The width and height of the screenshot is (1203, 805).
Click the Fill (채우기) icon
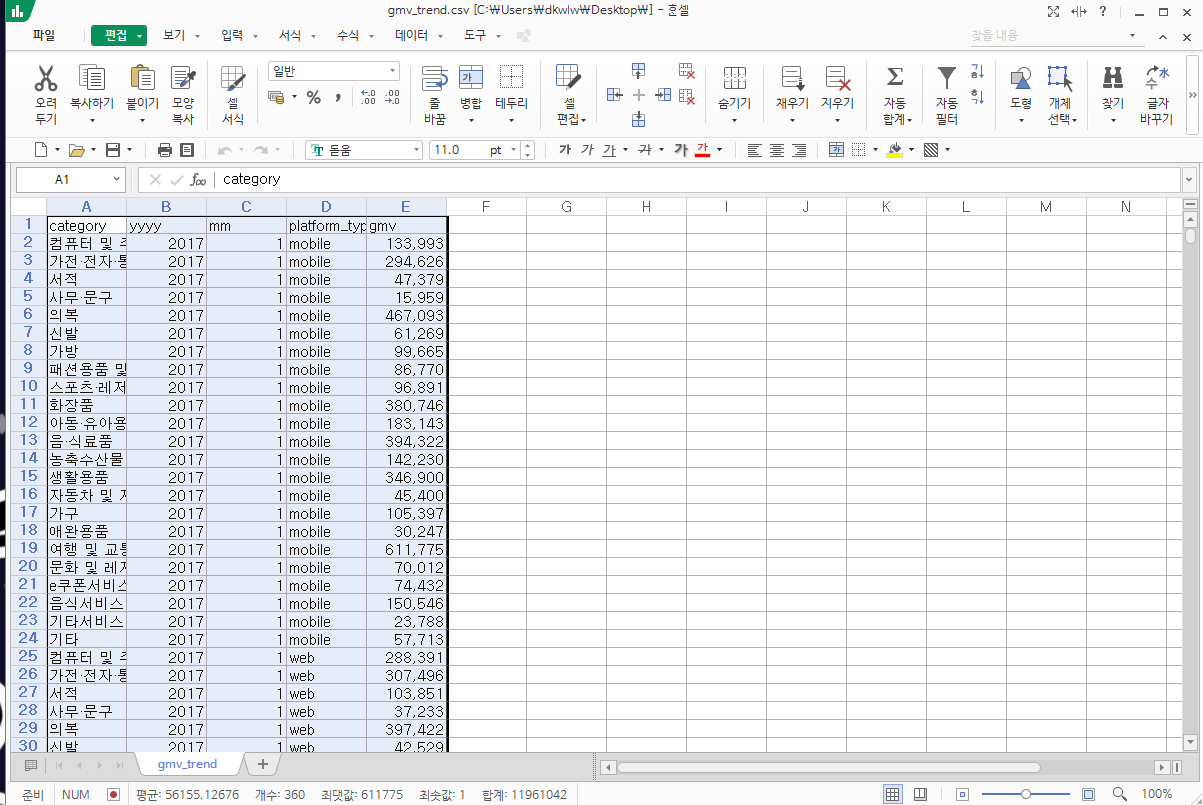793,78
